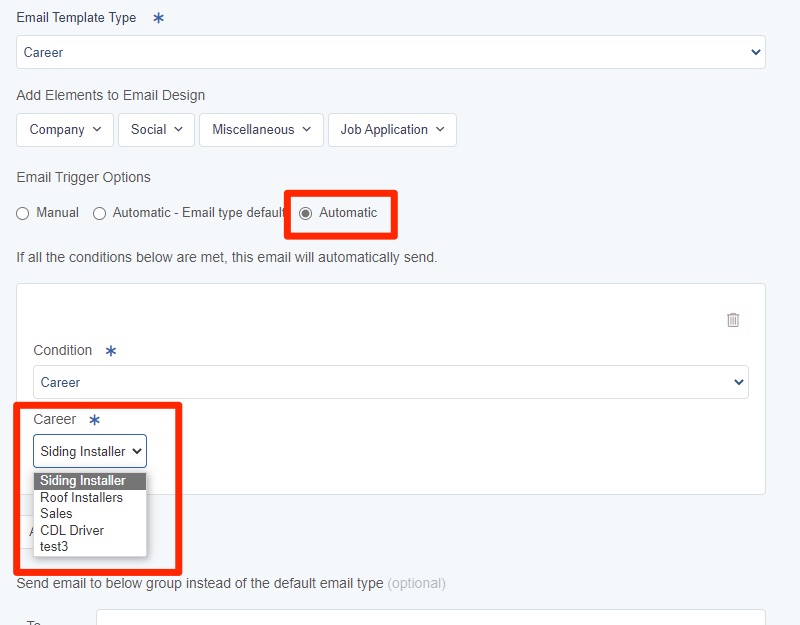This screenshot has width=800, height=625.
Task: Select test3 in the career list
Action: (54, 546)
